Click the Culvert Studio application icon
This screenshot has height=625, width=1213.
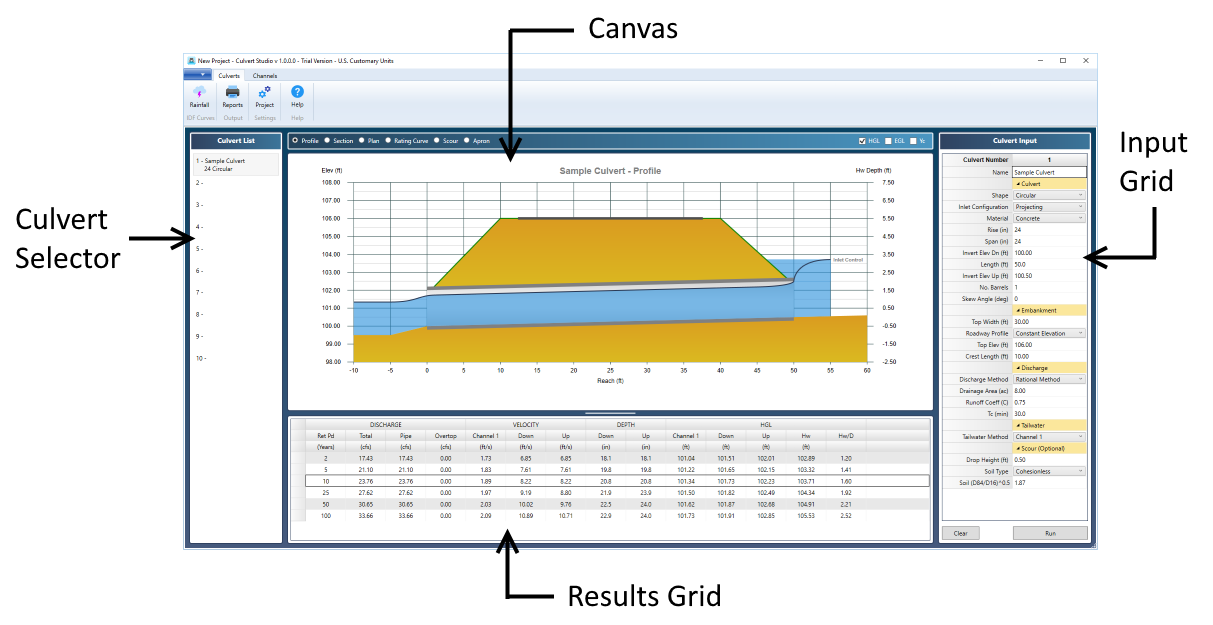coord(191,60)
